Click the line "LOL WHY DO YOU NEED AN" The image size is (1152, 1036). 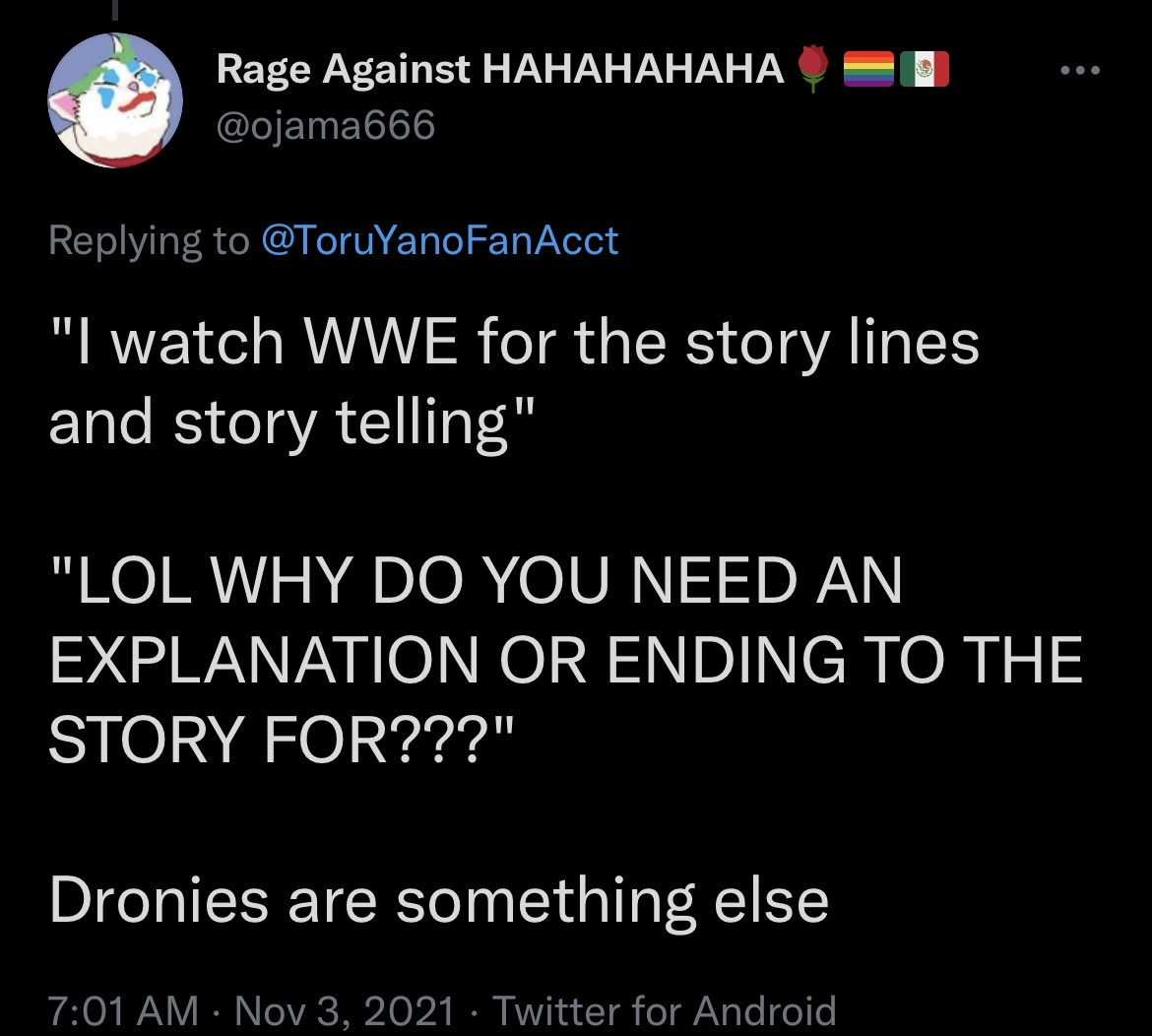click(477, 580)
